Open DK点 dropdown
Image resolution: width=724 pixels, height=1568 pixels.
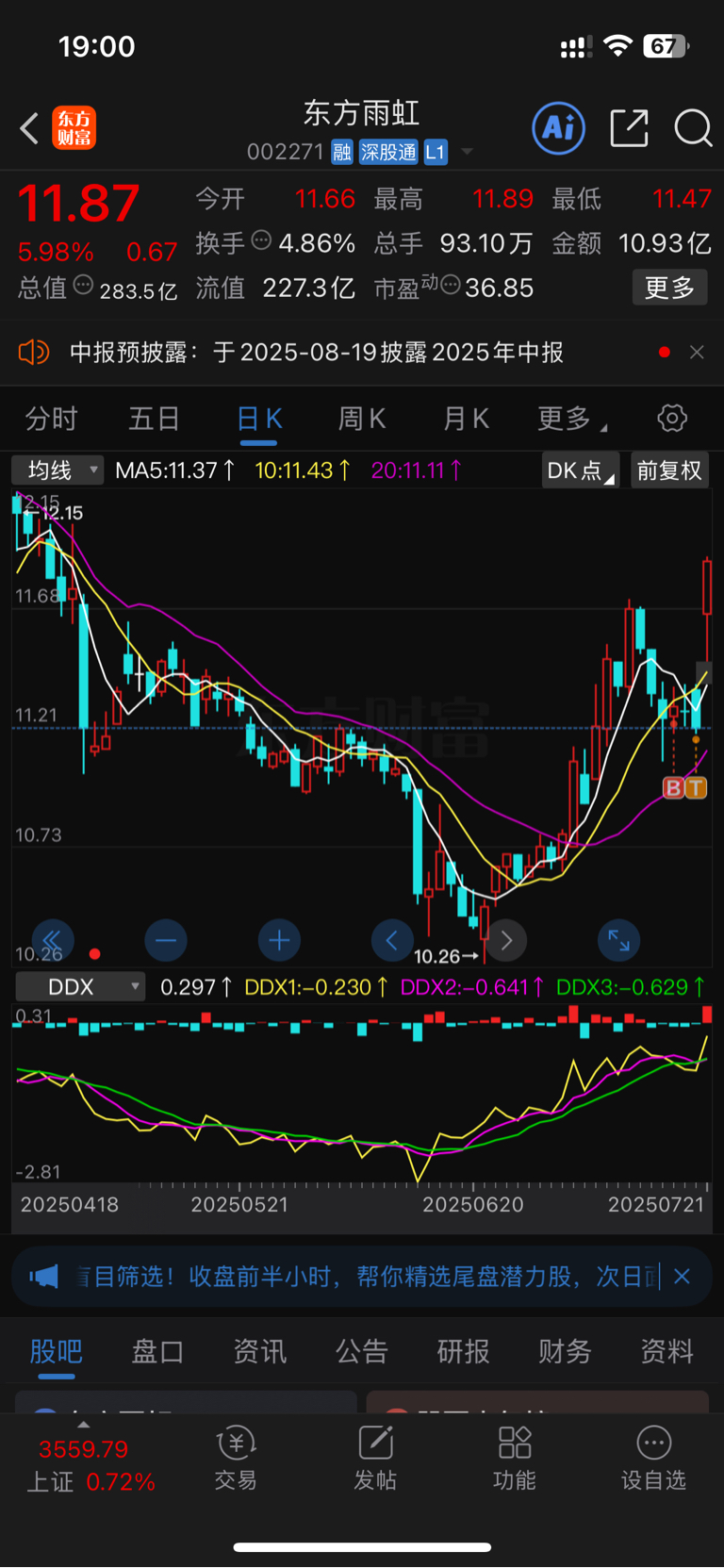tap(581, 470)
